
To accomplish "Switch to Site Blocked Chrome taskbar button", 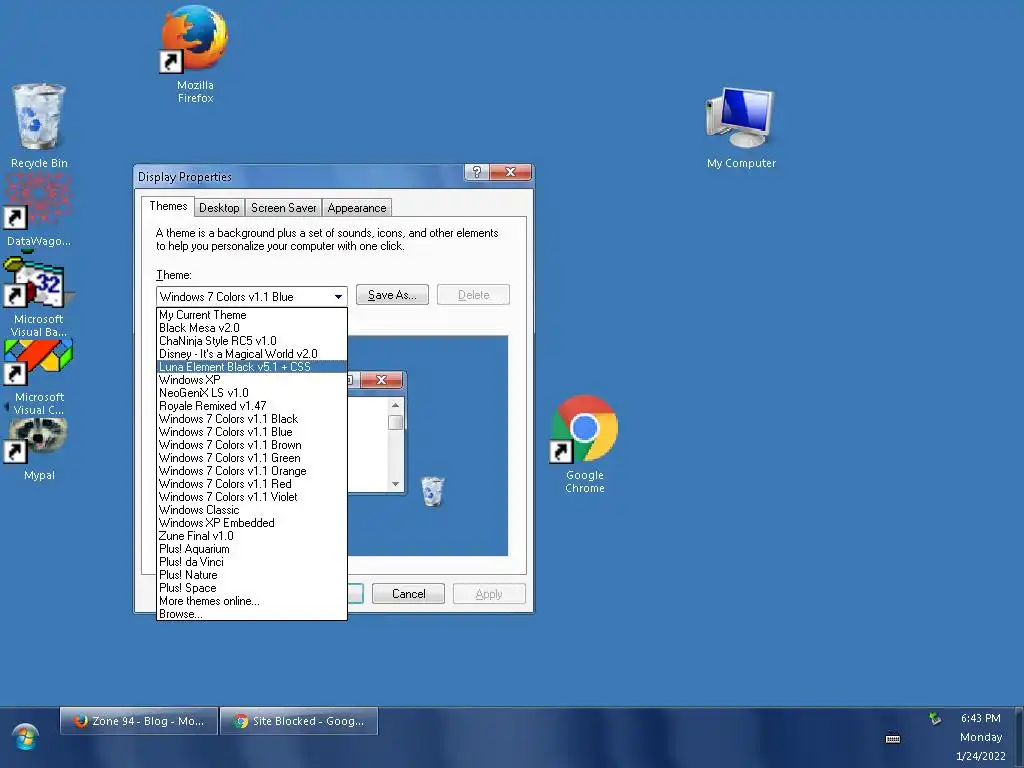I will tap(299, 721).
